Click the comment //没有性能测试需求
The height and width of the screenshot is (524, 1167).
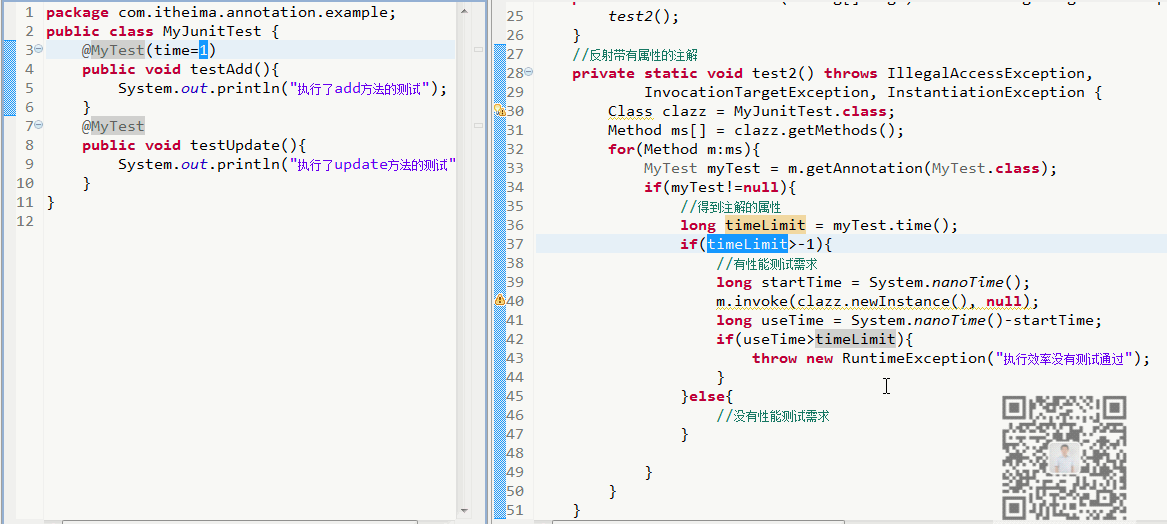[773, 415]
